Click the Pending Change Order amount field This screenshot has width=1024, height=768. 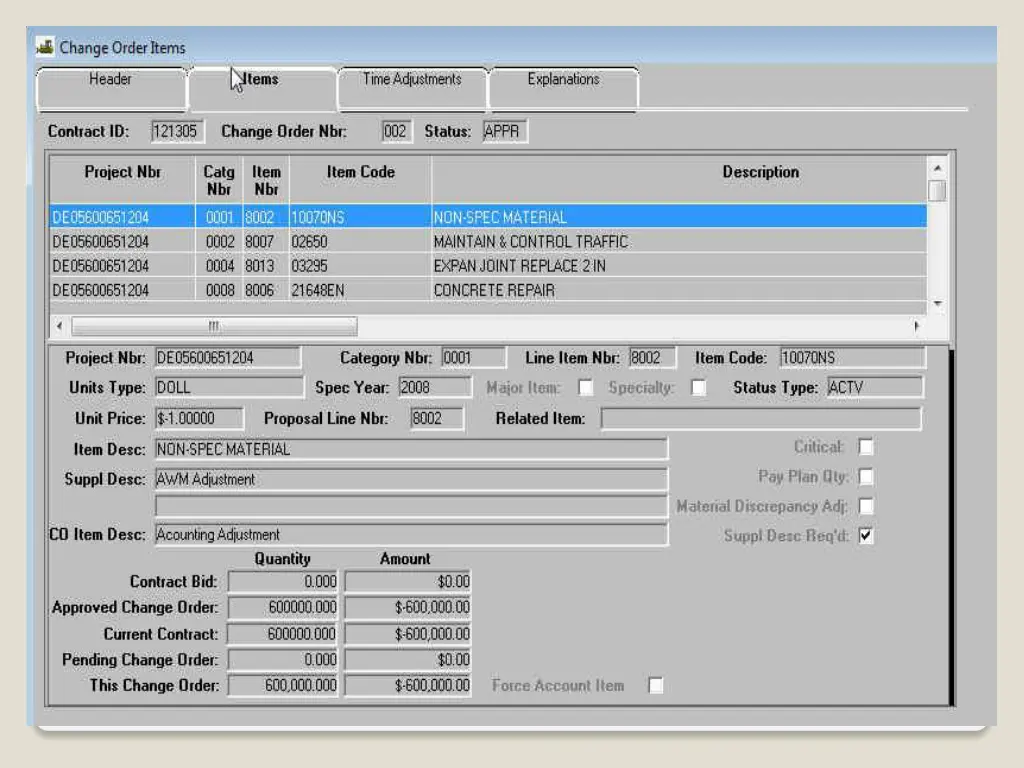[408, 660]
